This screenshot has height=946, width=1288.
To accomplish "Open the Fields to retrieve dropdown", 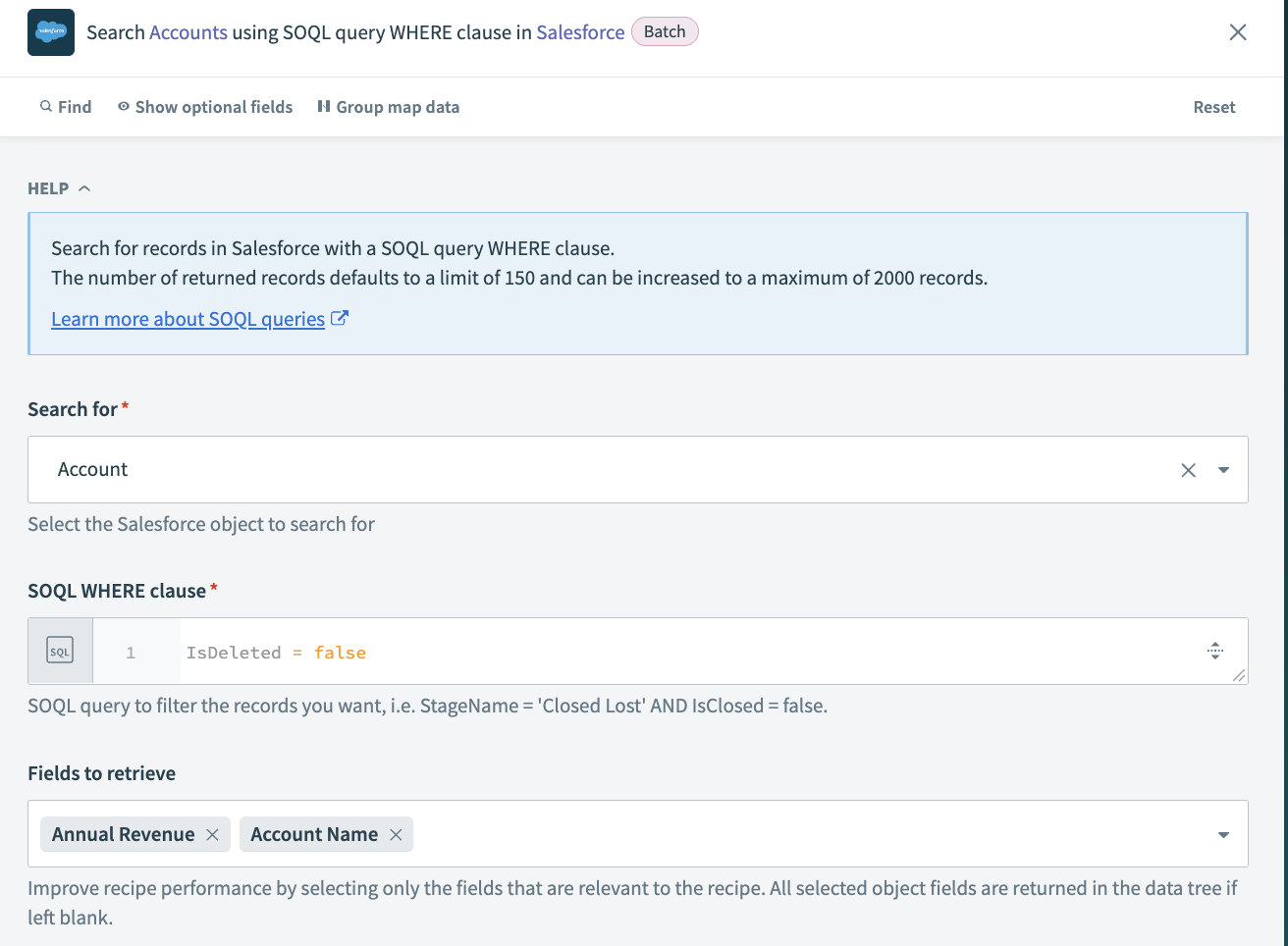I will tap(1223, 833).
